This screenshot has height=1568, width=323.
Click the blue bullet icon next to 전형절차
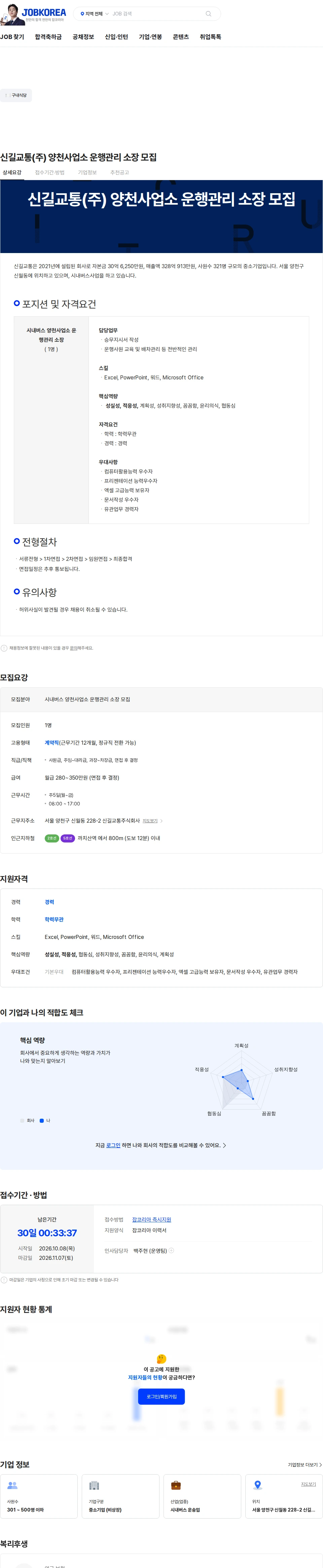(17, 540)
